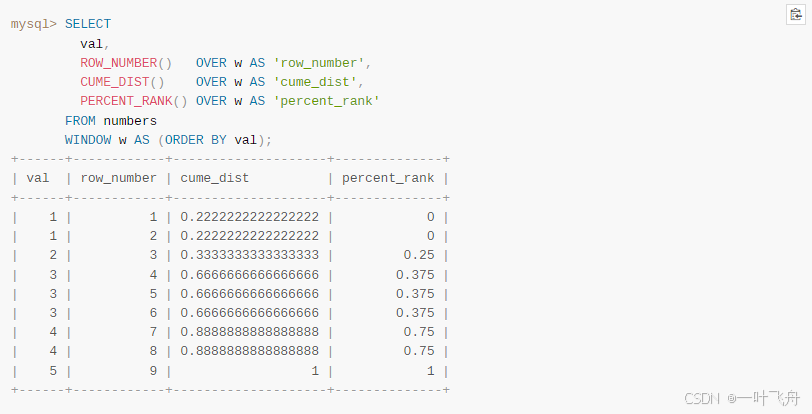This screenshot has height=414, width=812.
Task: Click the table name numbers in the query
Action: [x=130, y=121]
